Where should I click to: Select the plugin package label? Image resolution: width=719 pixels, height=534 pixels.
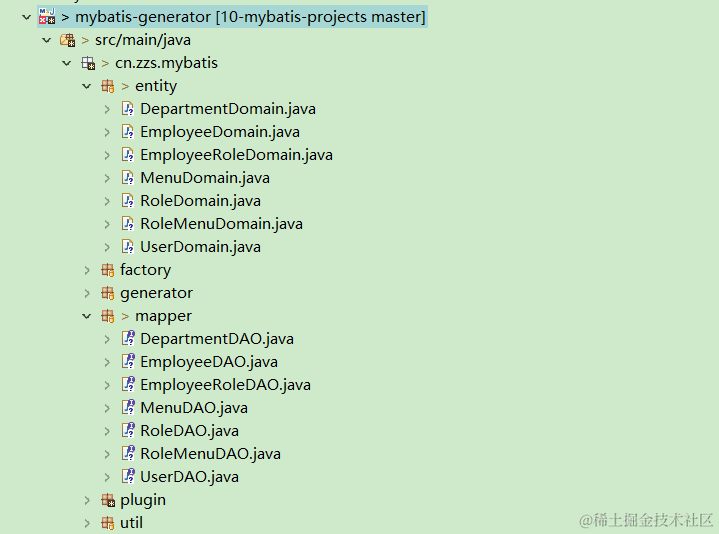point(143,500)
